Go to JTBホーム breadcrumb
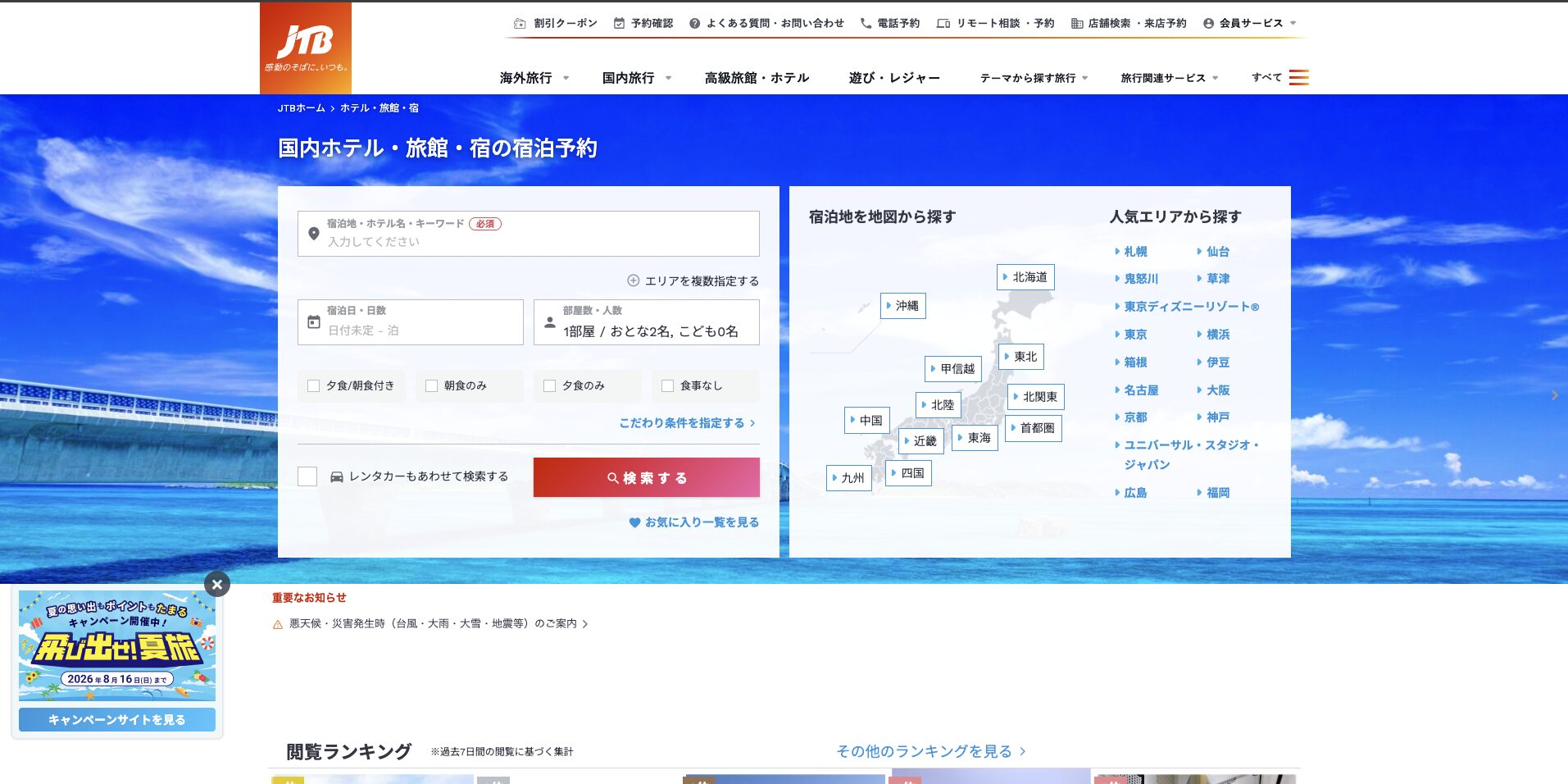1568x784 pixels. pos(301,108)
